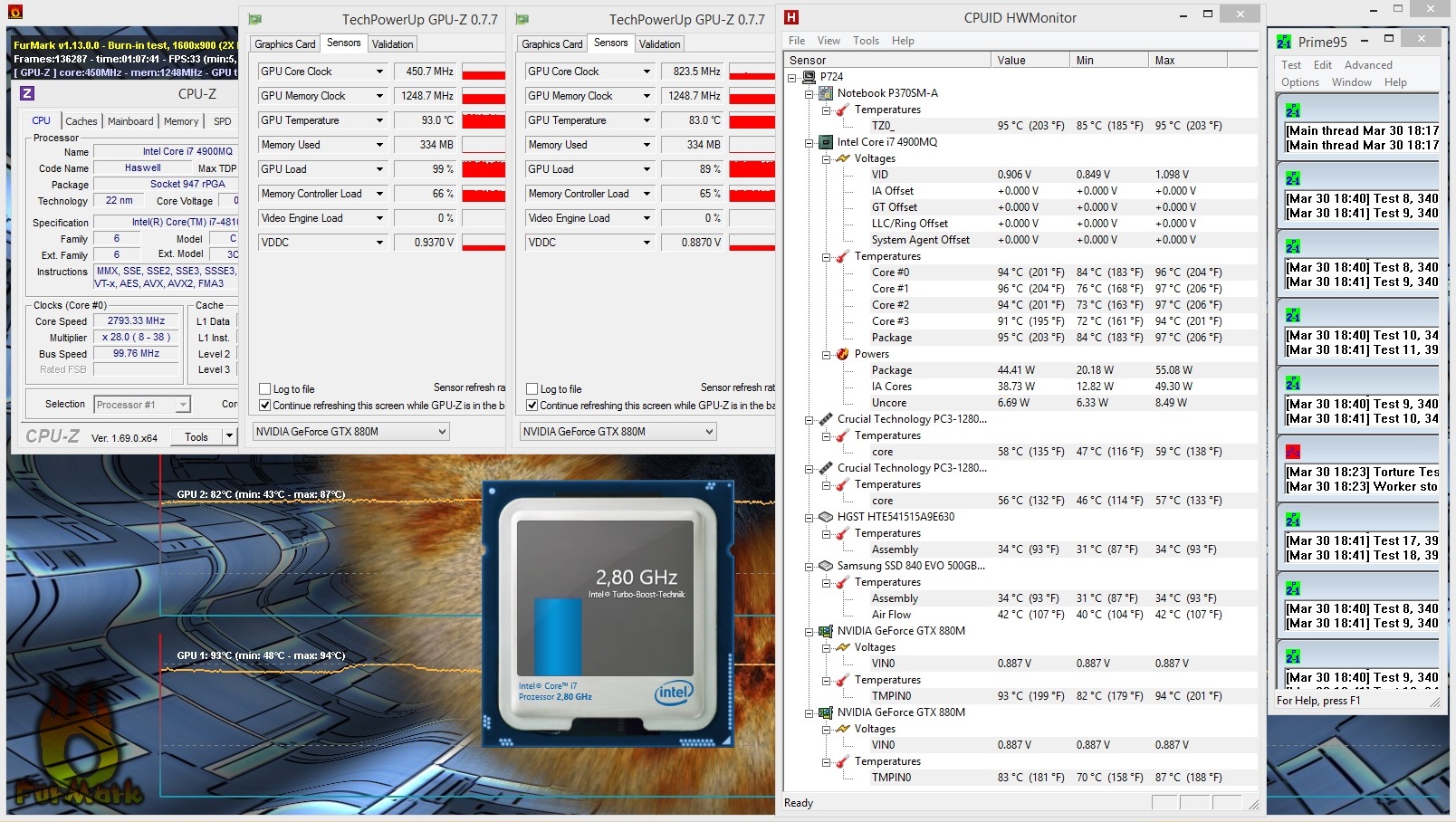
Task: Uncheck Continue refreshing in GPU-Z showing 0.9370 V
Action: coord(265,406)
